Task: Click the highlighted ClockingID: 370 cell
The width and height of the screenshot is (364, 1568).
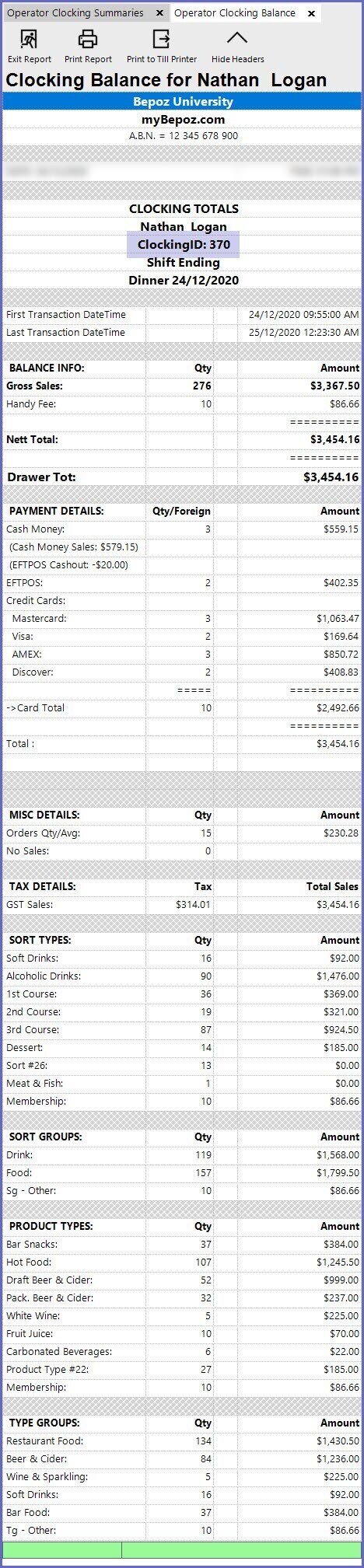Action: pos(184,245)
